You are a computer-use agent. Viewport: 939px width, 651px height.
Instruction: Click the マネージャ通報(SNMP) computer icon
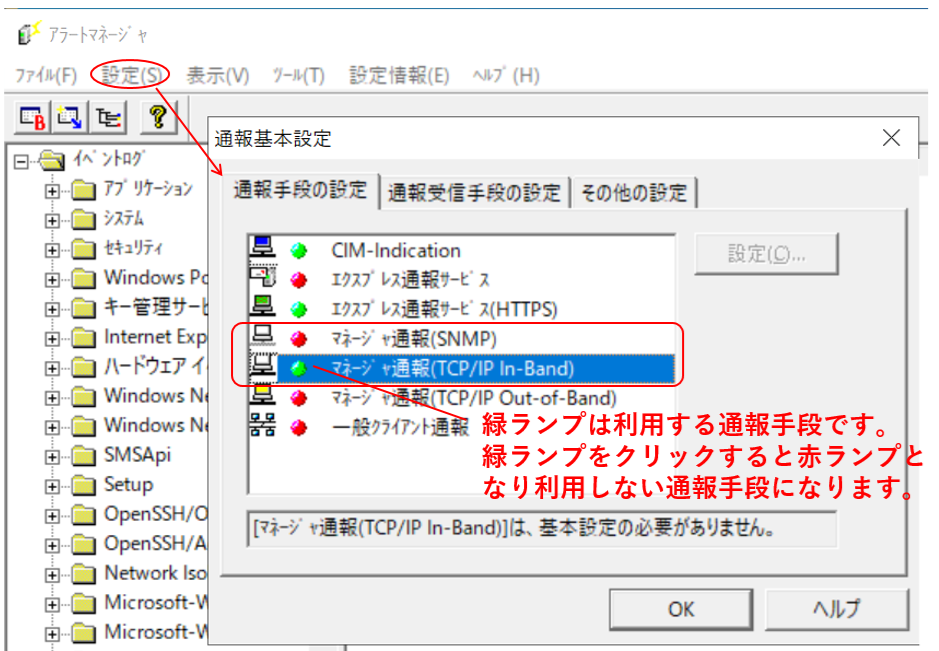point(262,338)
